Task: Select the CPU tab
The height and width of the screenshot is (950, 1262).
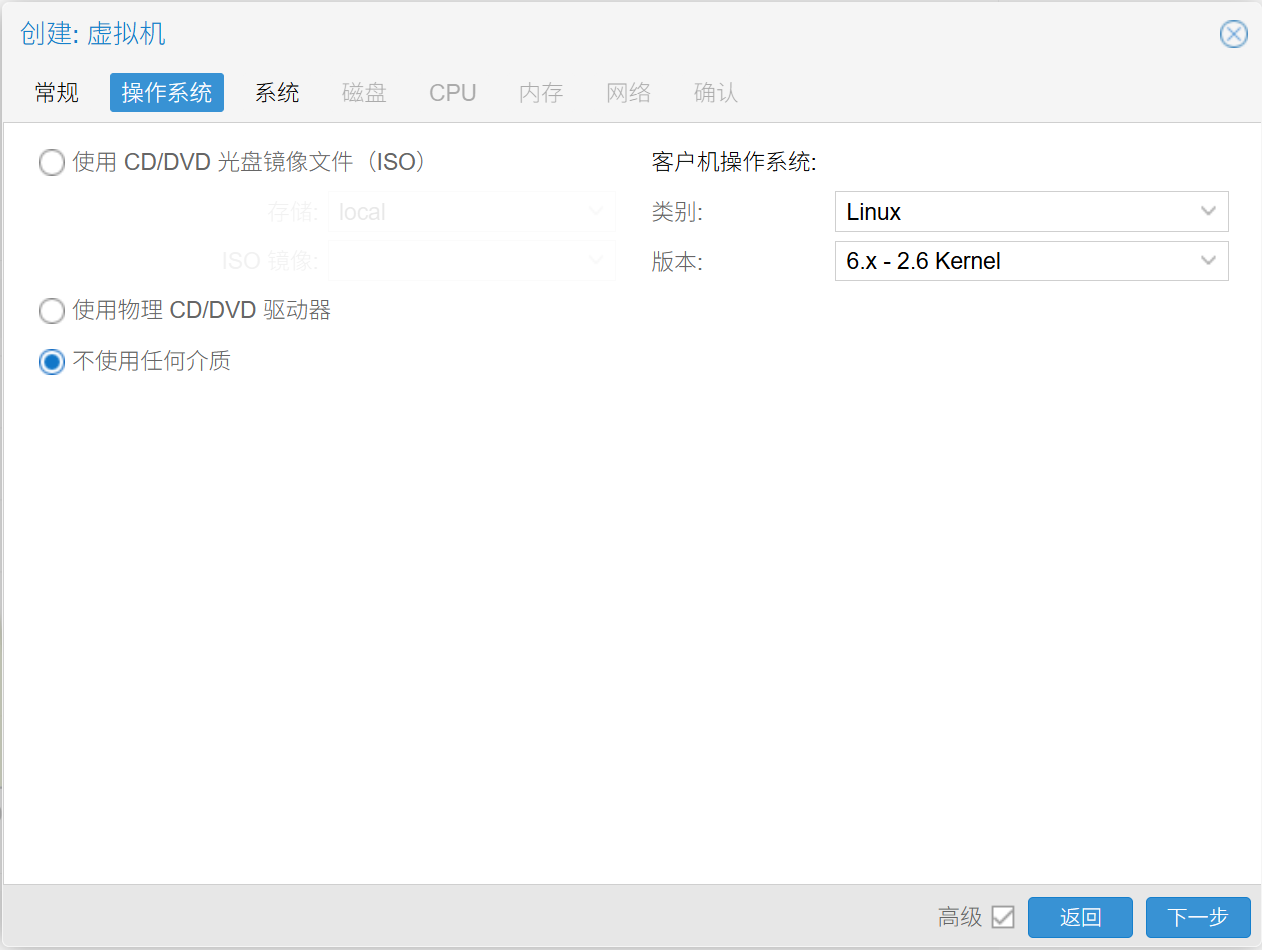Action: [x=453, y=93]
